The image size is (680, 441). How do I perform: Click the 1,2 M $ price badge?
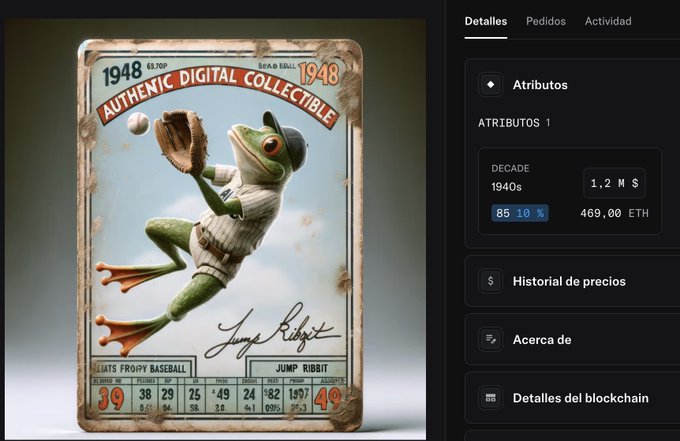[614, 183]
